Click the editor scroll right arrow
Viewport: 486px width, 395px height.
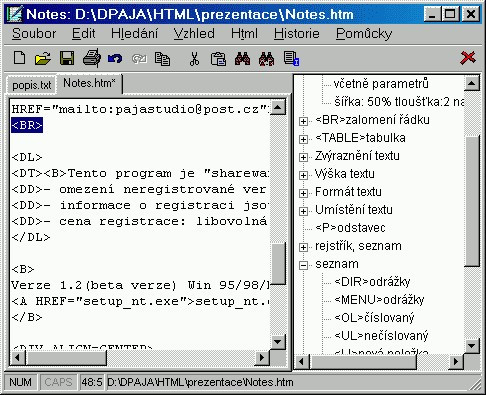point(262,358)
